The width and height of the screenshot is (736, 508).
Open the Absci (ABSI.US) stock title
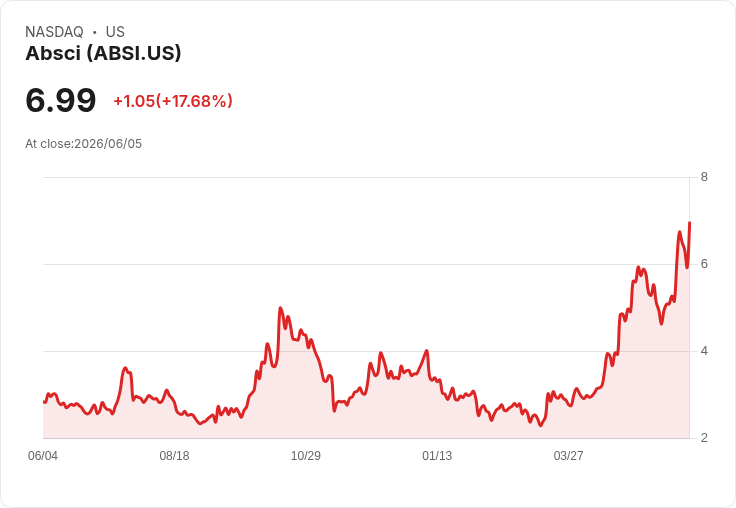103,53
